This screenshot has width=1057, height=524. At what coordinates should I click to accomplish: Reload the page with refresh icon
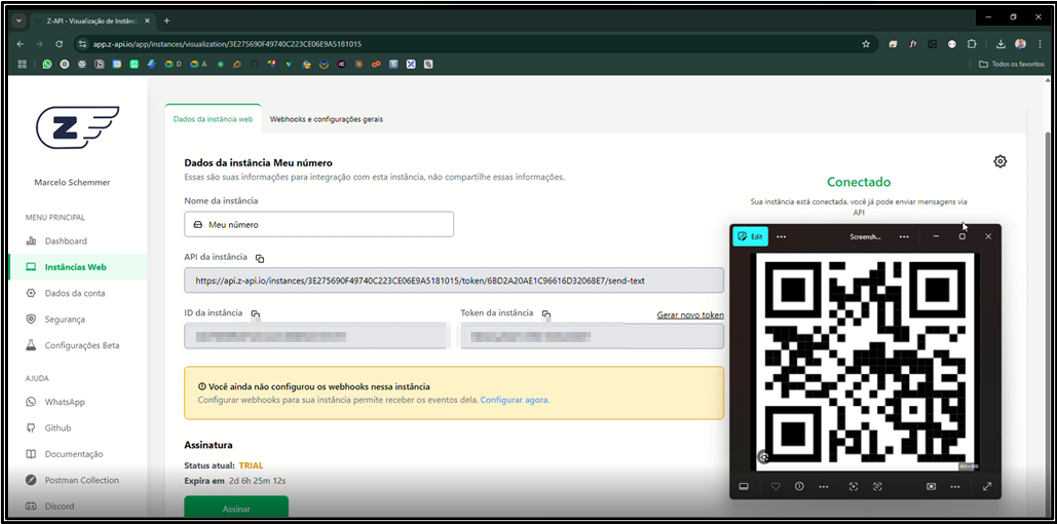coord(59,44)
